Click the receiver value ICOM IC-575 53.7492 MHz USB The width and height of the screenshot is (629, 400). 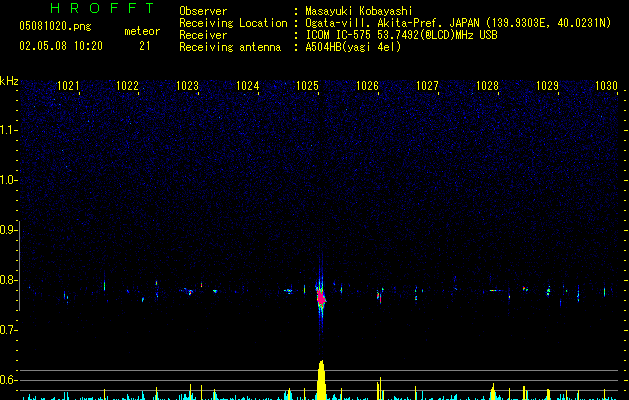[x=401, y=35]
